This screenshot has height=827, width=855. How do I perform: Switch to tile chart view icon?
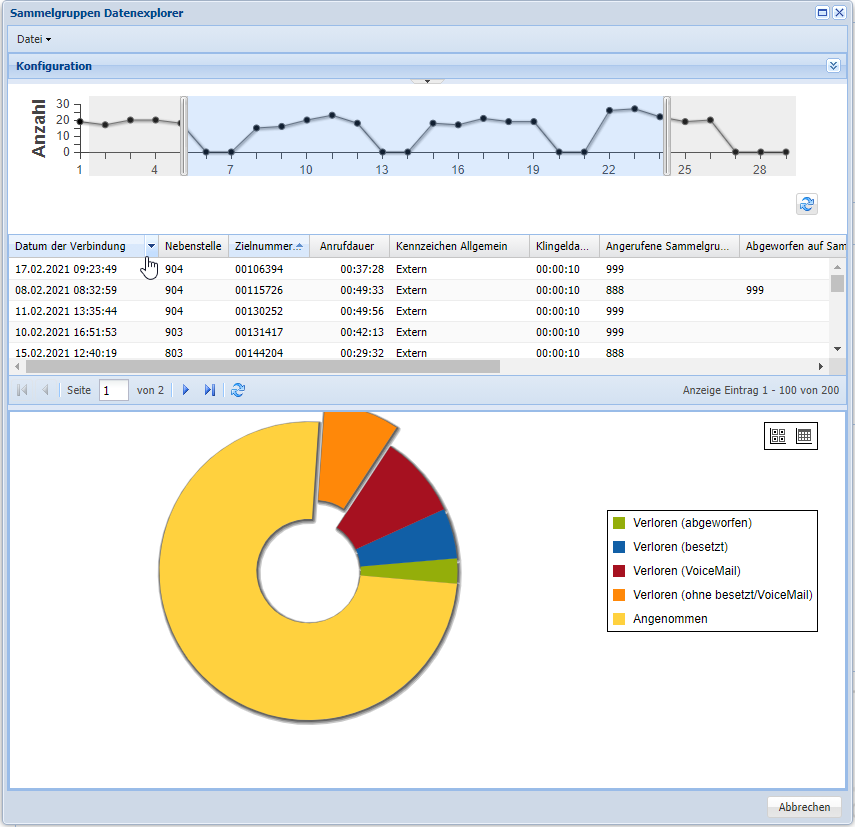point(778,436)
